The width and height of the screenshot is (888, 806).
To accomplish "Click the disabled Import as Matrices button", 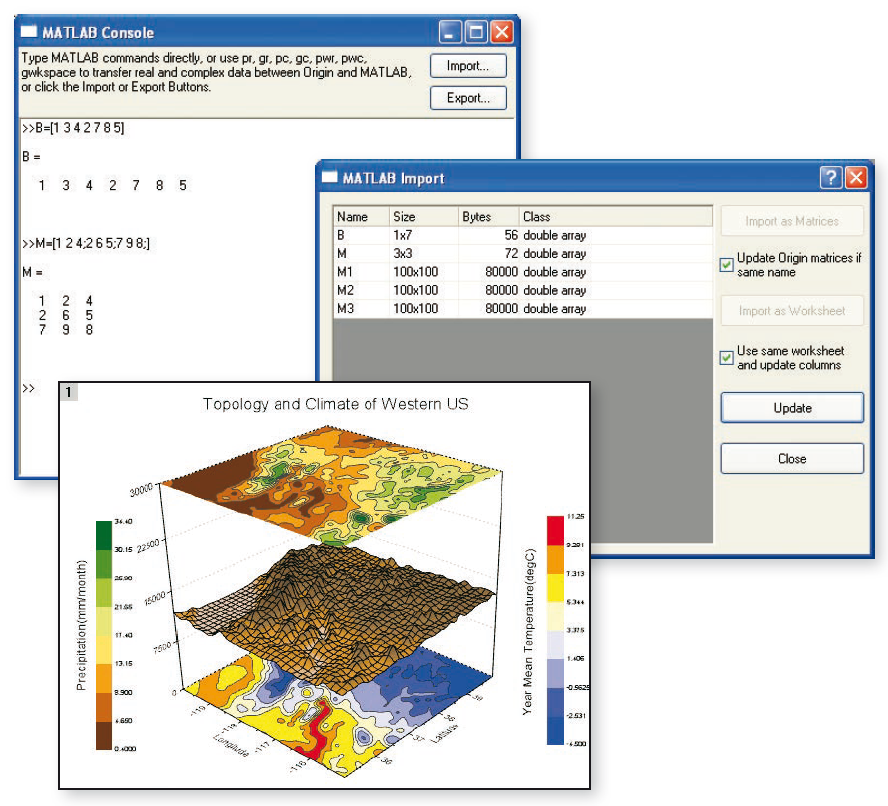I will 792,221.
